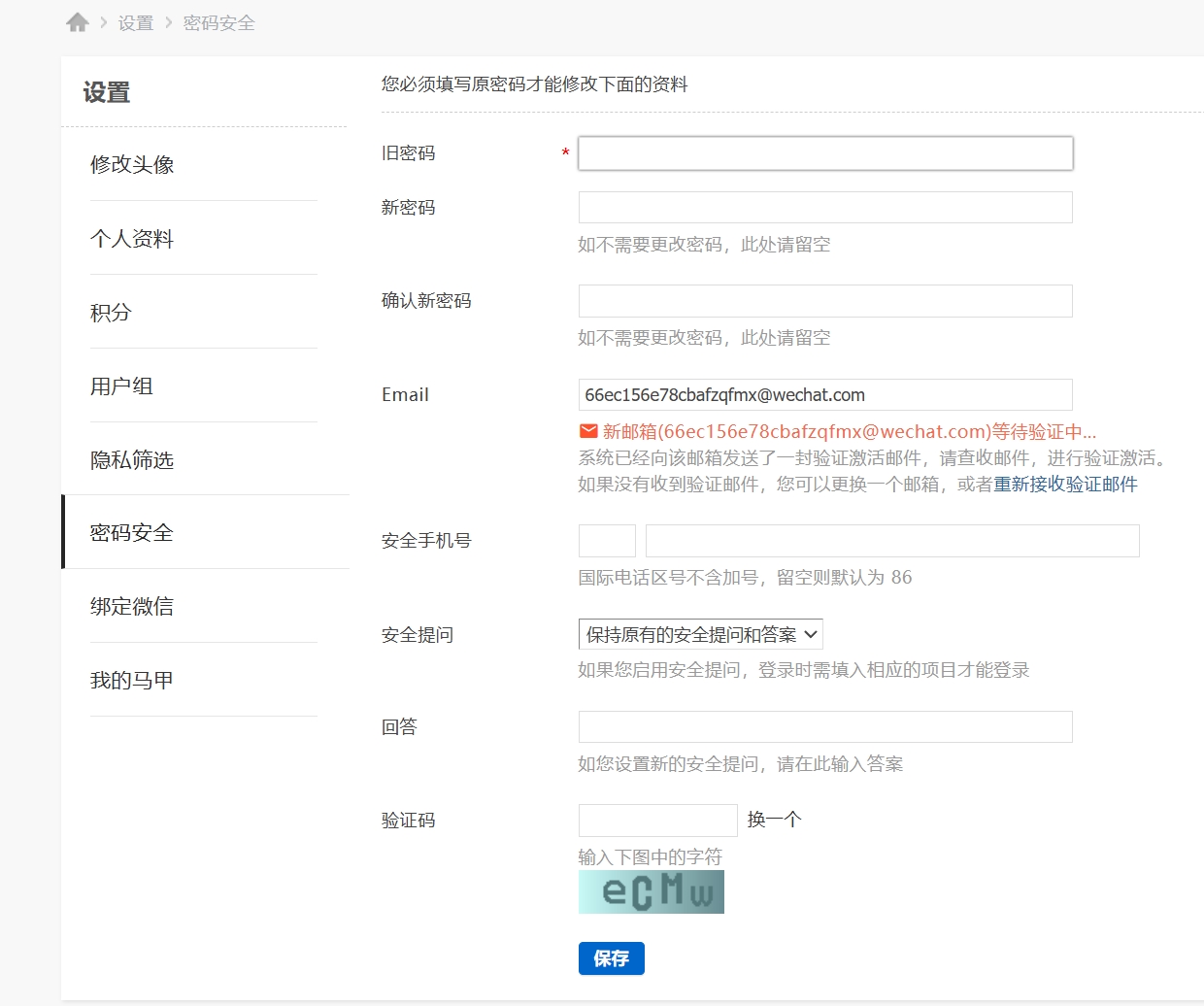
Task: Open 修改头像 settings menu item
Action: pyautogui.click(x=132, y=164)
